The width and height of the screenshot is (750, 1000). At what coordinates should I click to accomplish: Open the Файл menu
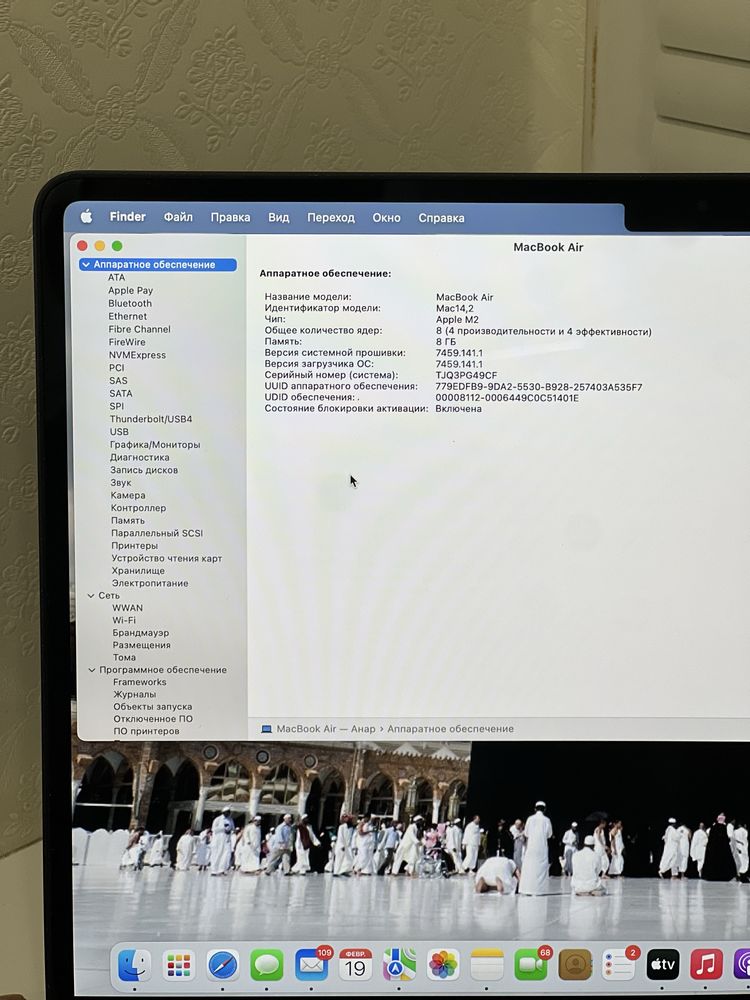click(x=178, y=217)
